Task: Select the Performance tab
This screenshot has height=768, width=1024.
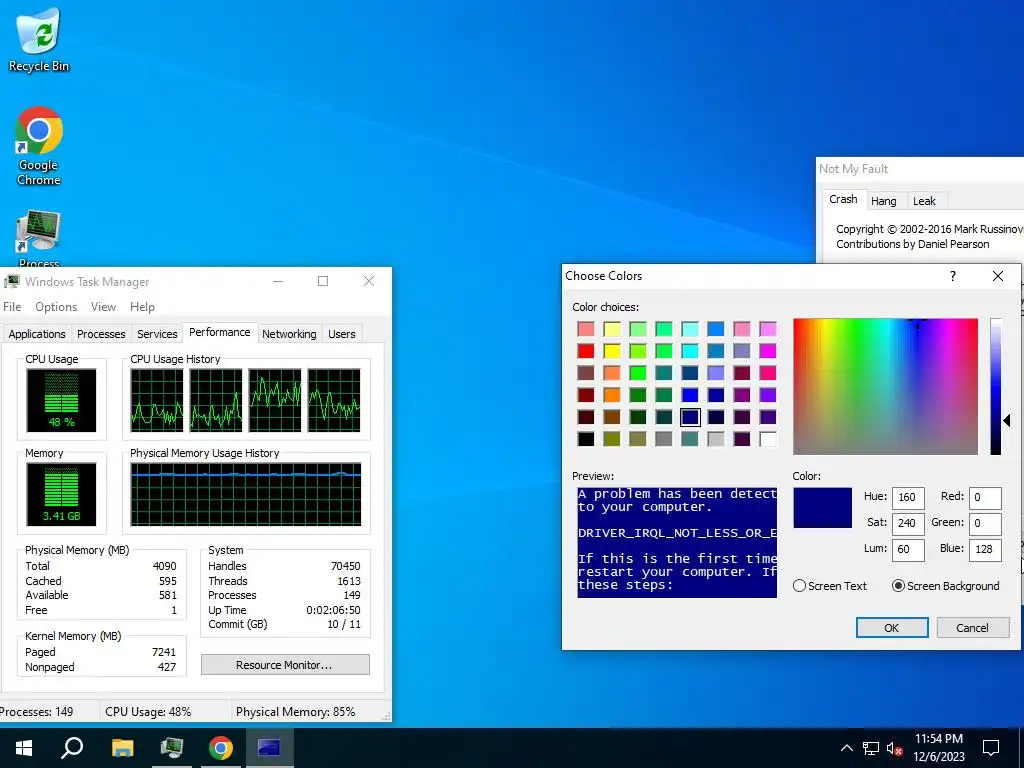Action: 219,332
